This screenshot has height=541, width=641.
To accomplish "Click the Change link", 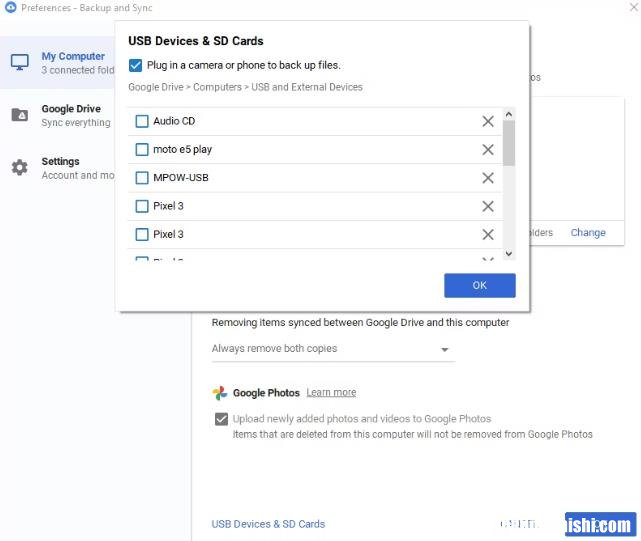I will (588, 233).
